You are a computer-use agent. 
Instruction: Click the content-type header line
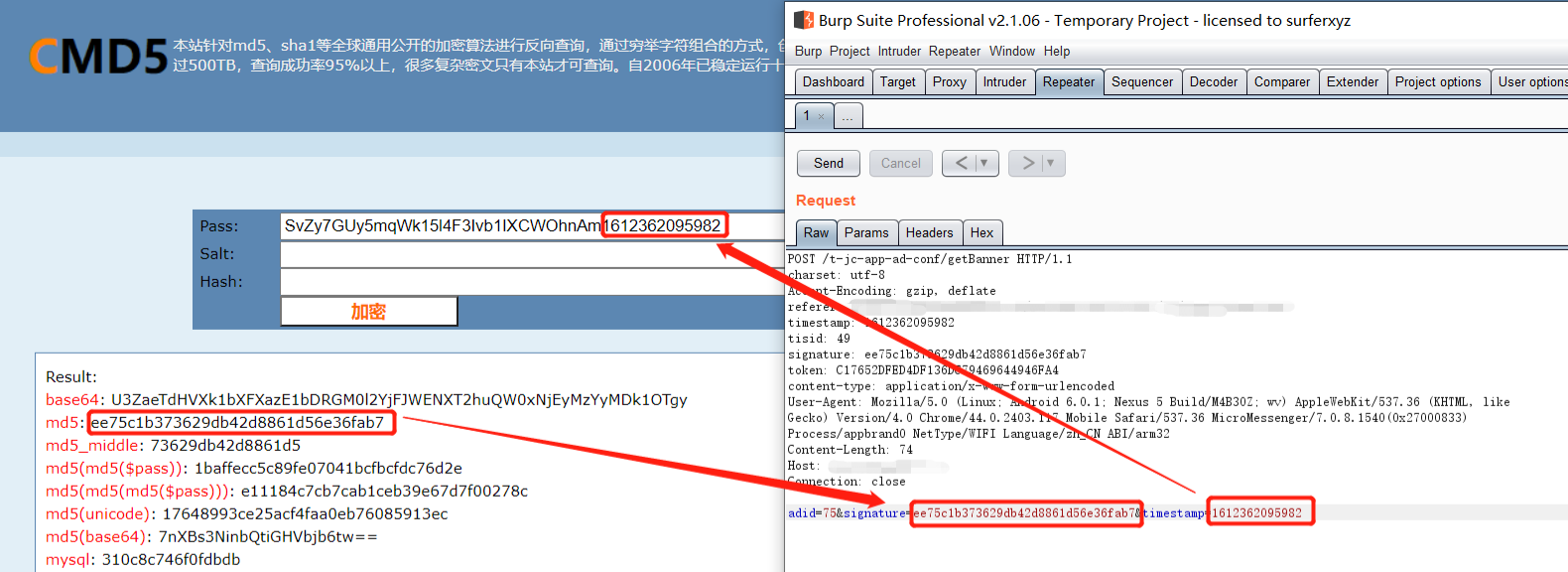coord(951,386)
